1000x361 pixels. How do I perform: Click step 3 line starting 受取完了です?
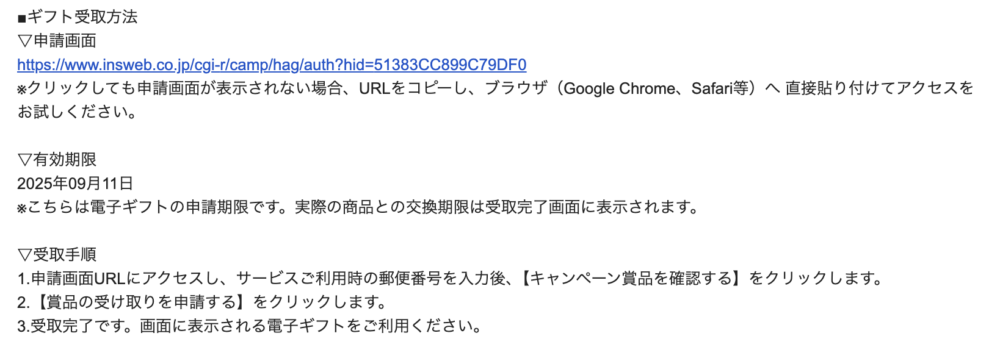tap(249, 327)
